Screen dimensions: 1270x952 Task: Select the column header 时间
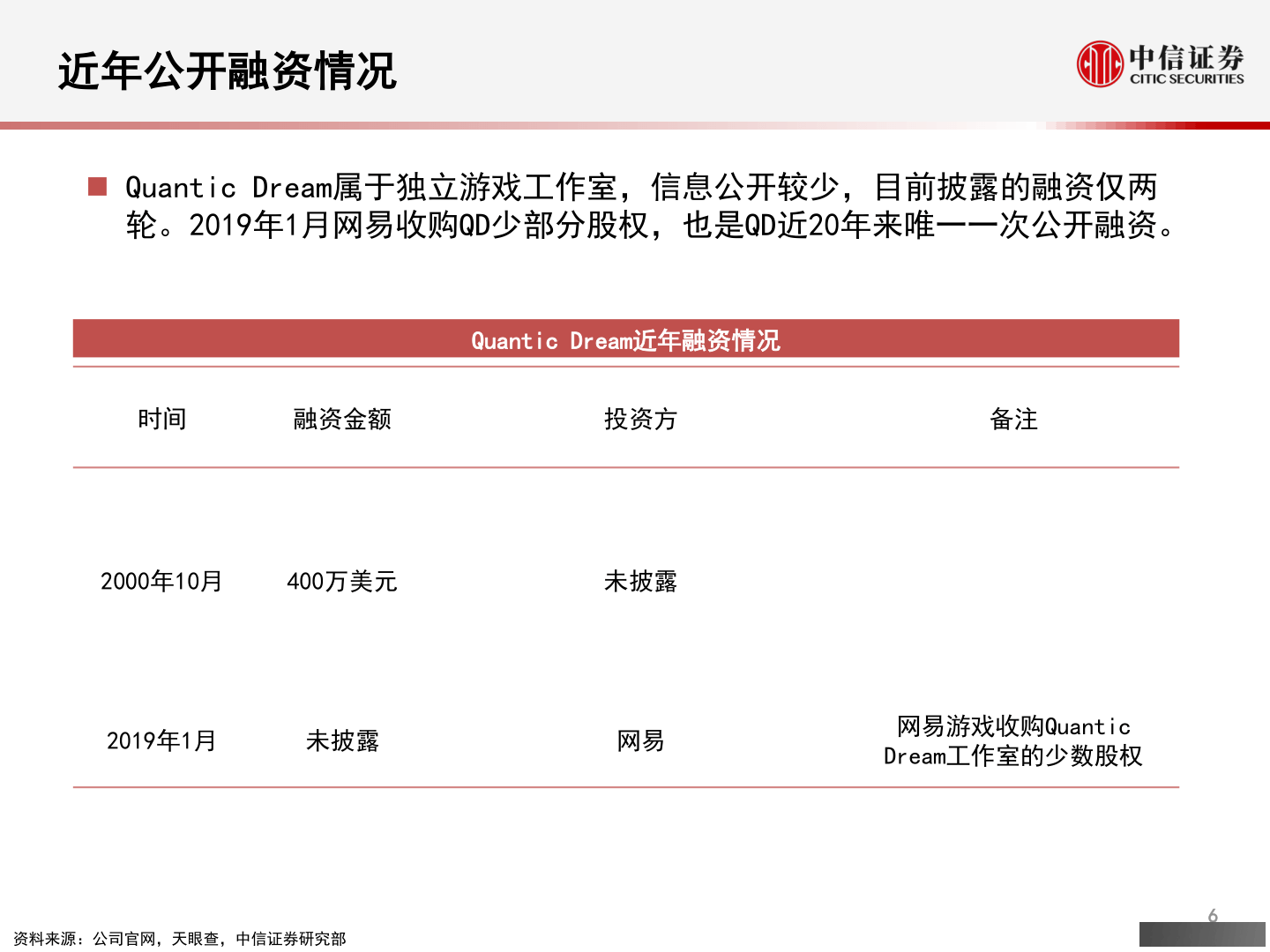coord(162,419)
